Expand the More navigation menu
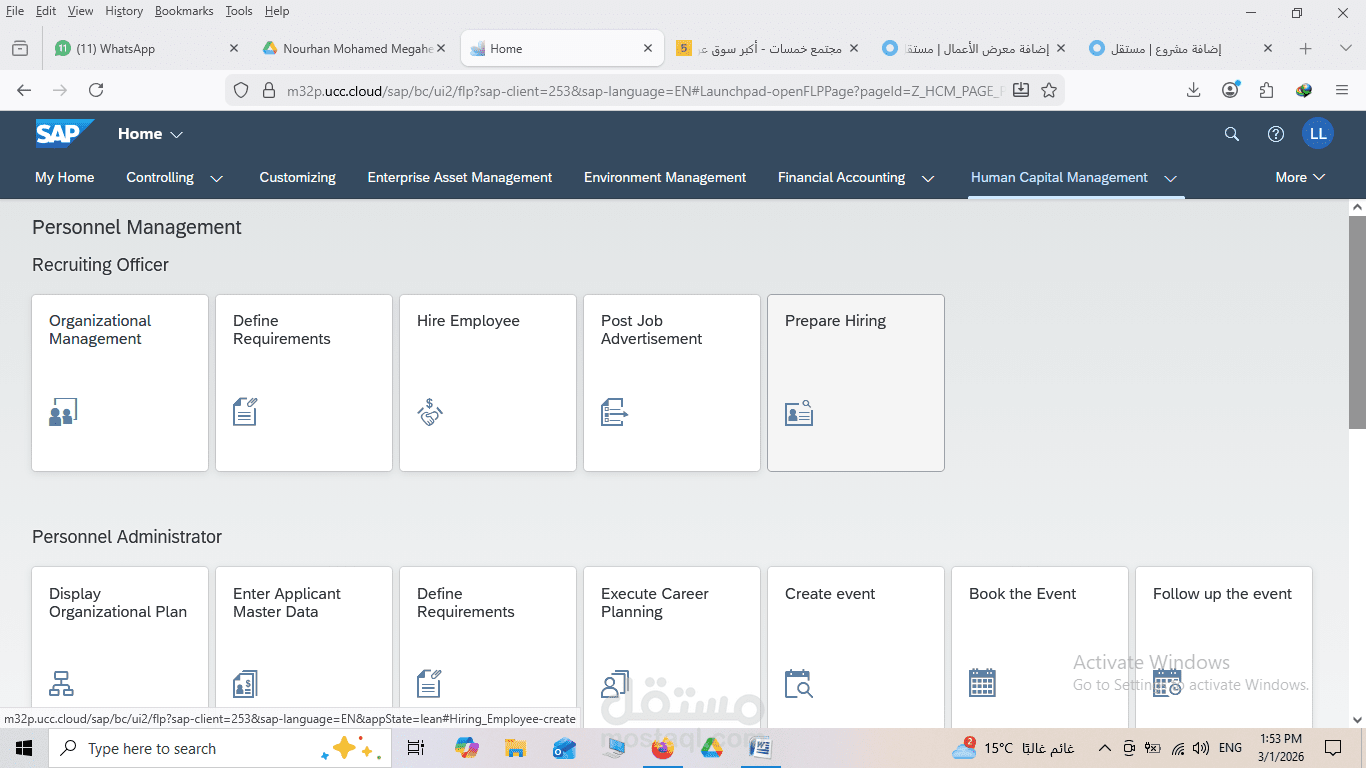Image resolution: width=1366 pixels, height=768 pixels. tap(1299, 177)
